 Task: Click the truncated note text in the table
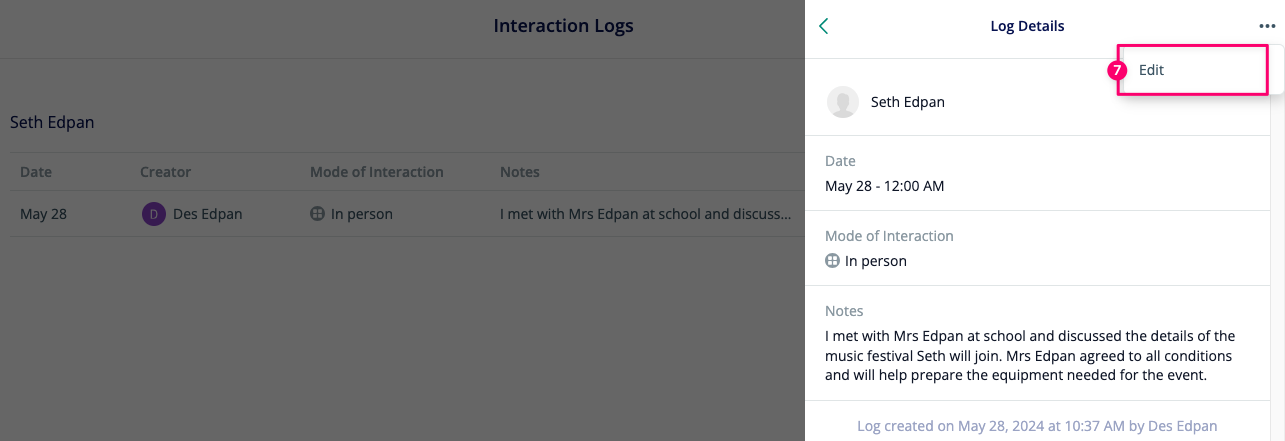[646, 214]
